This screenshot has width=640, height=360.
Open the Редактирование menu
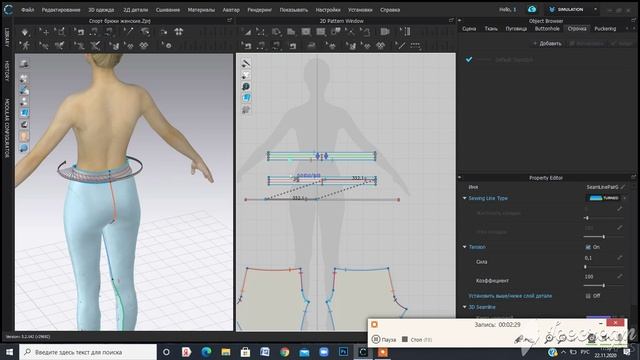[61, 10]
